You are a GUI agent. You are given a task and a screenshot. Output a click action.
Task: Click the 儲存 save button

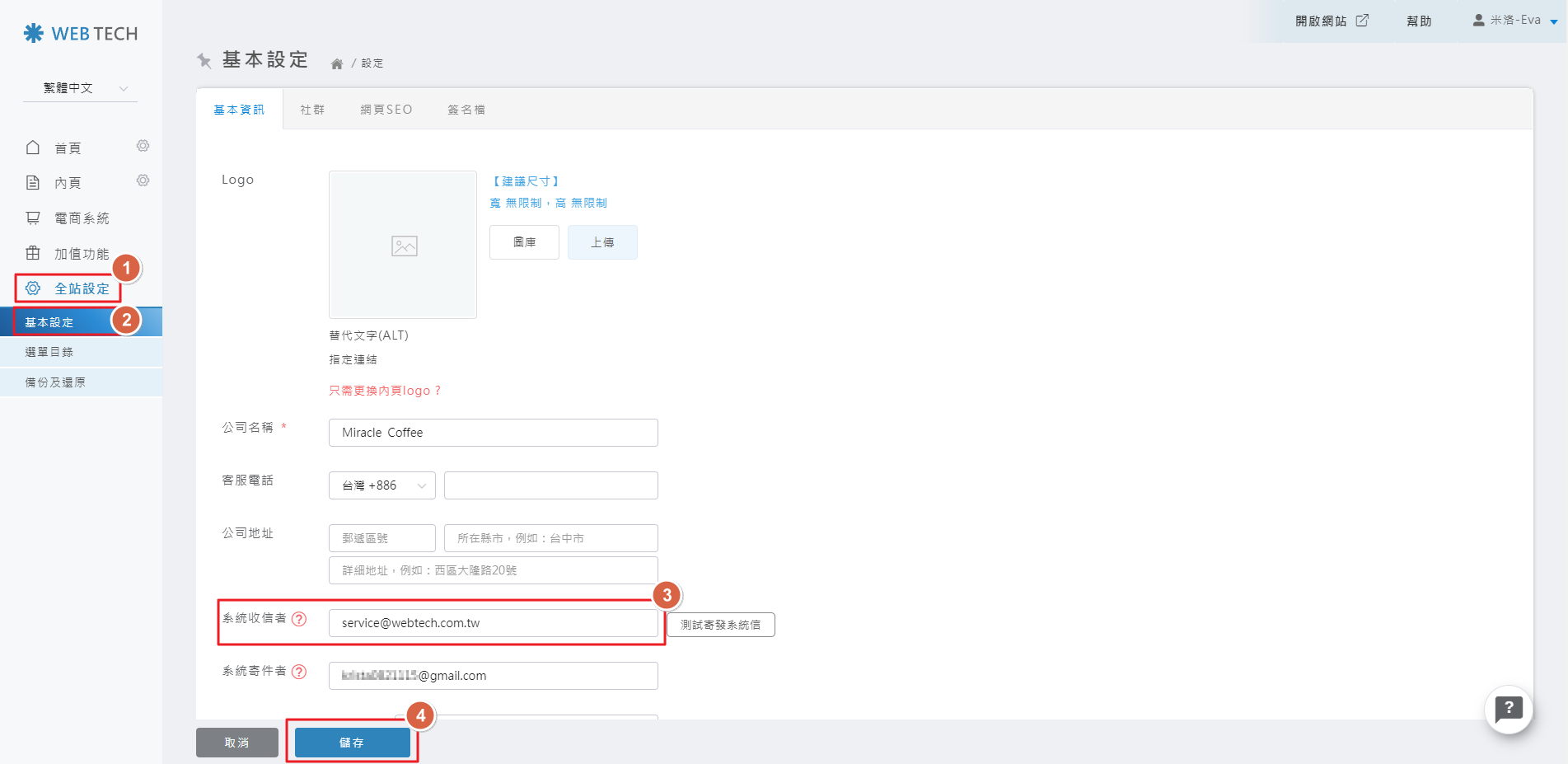[x=352, y=743]
